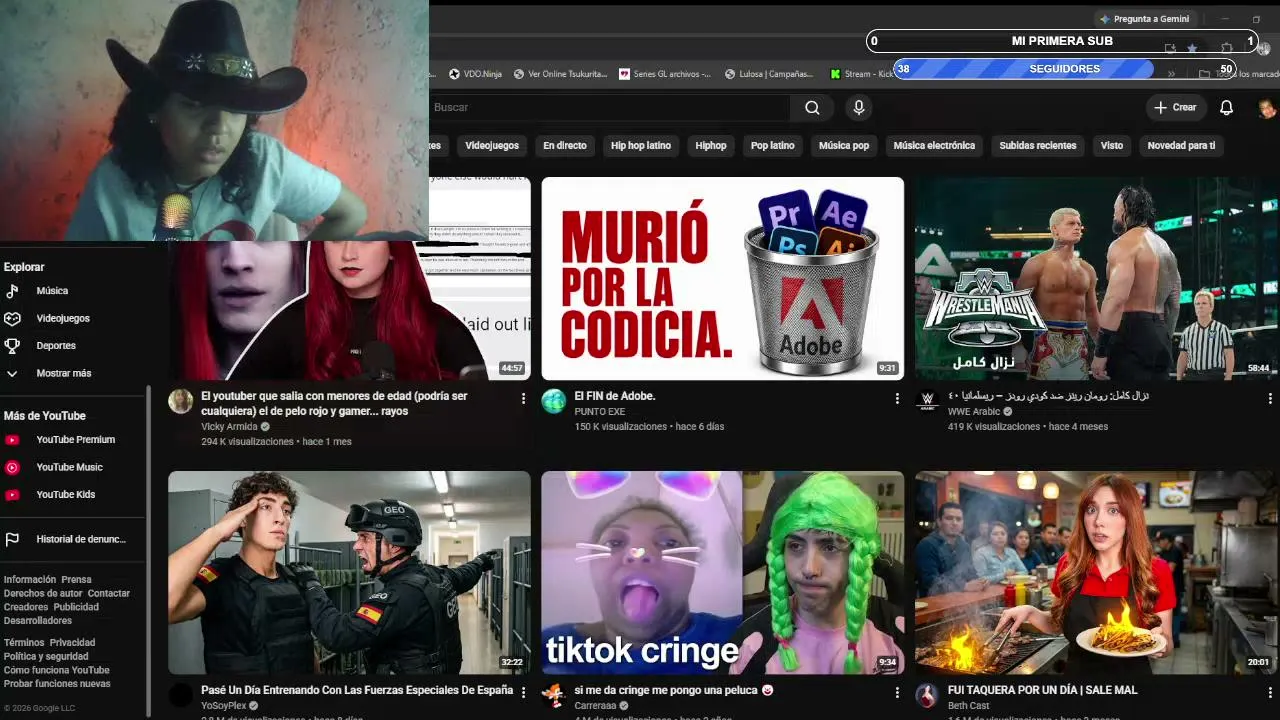Screen dimensions: 1280x720
Task: Open the VDO.Ninja bookmark
Action: click(x=475, y=74)
